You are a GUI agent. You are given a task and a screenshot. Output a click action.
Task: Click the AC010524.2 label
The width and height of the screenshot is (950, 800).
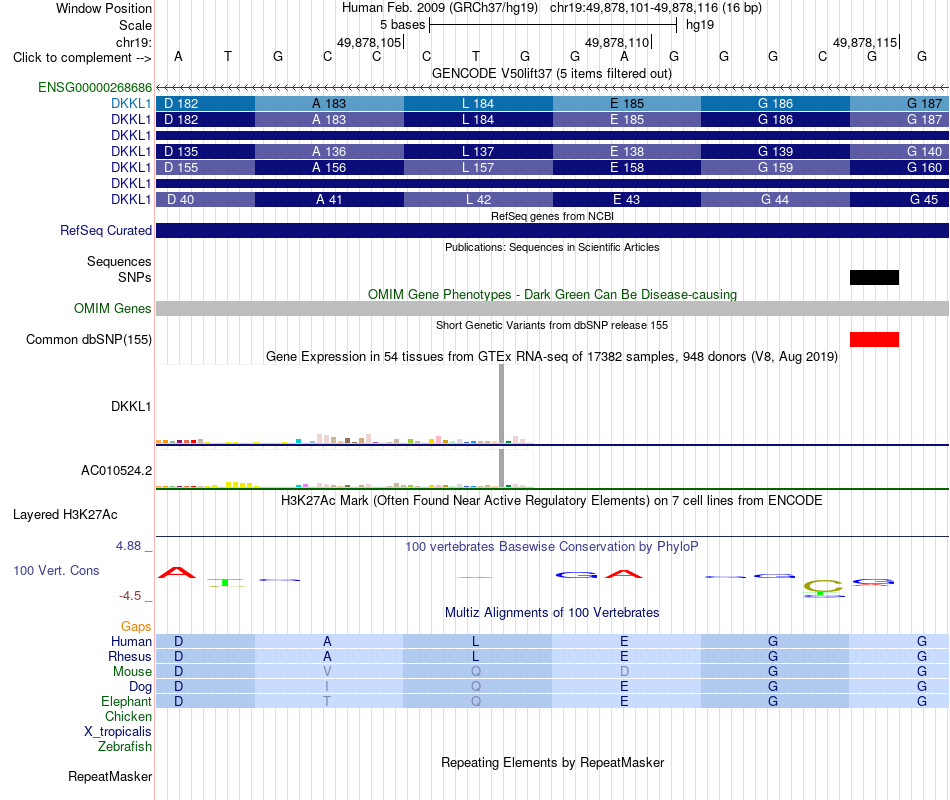pos(116,470)
